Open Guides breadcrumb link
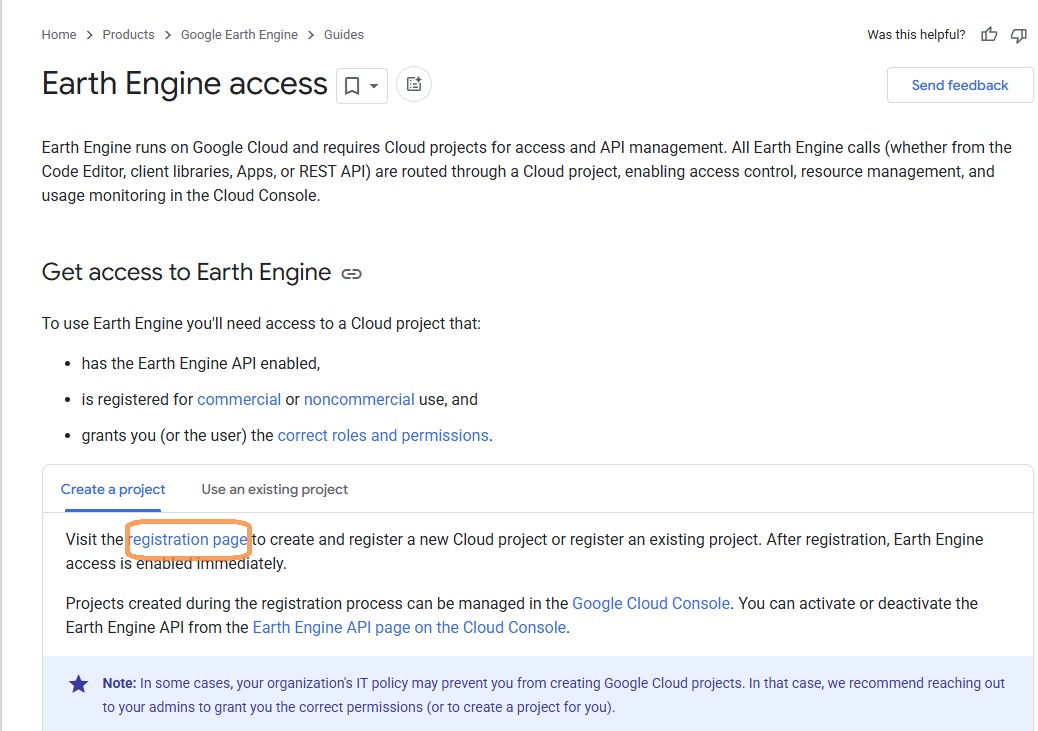 click(x=344, y=34)
